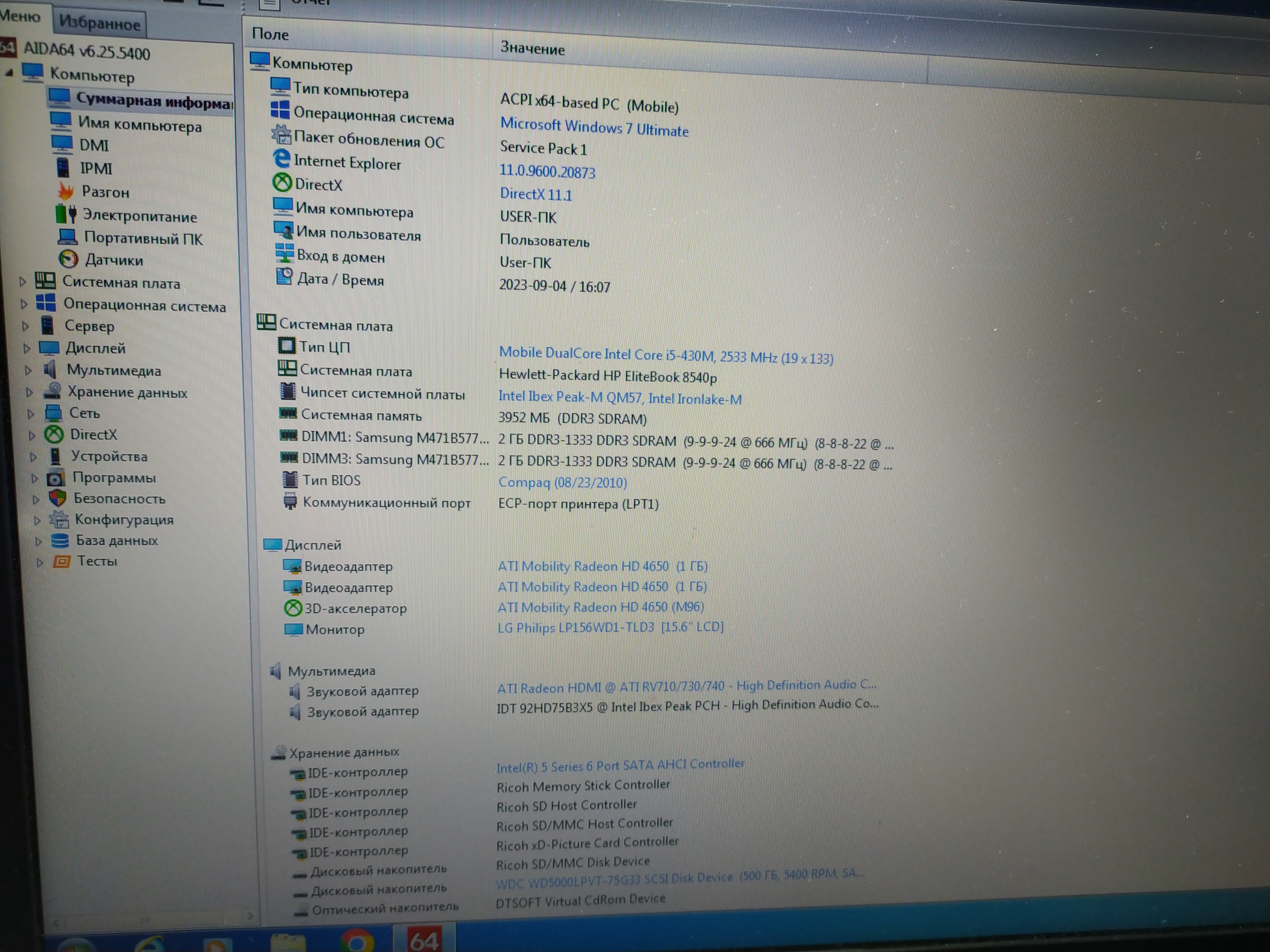Viewport: 1270px width, 952px height.
Task: Click the IPMI server icon
Action: (63, 167)
